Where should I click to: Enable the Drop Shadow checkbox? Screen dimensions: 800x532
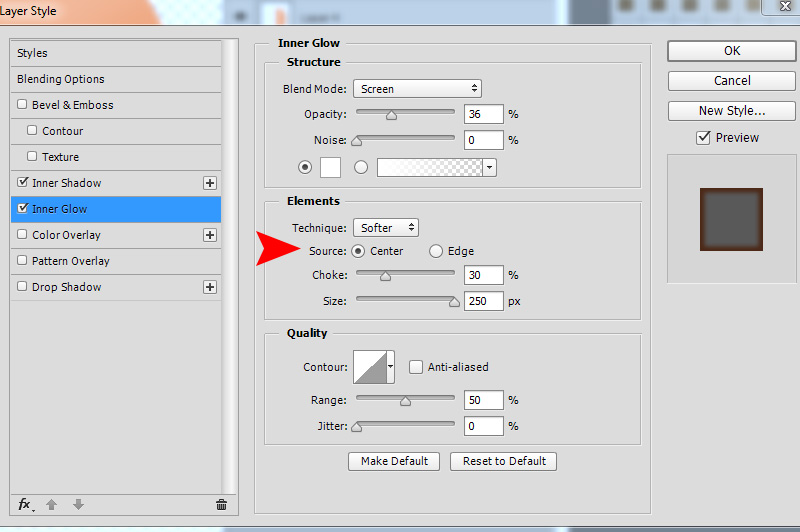pos(22,287)
